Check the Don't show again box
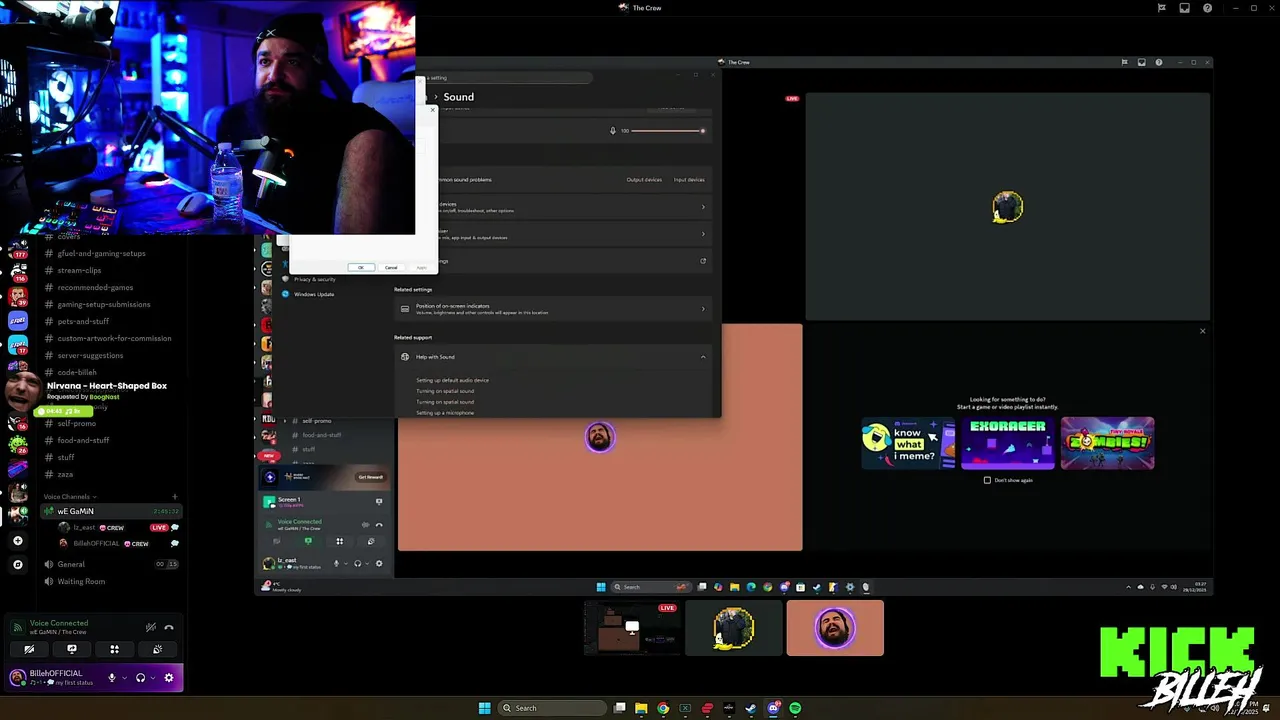This screenshot has height=720, width=1280. (x=987, y=480)
